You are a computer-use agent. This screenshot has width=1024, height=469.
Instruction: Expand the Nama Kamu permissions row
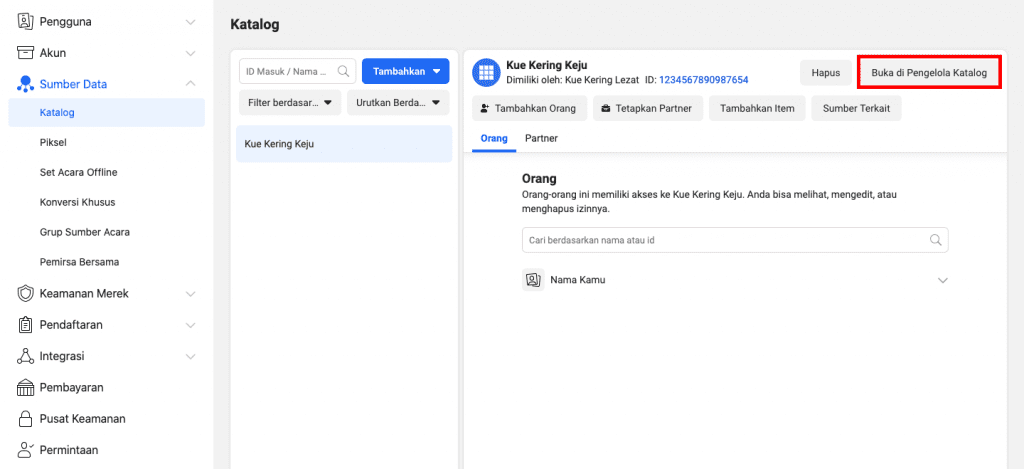tap(942, 281)
